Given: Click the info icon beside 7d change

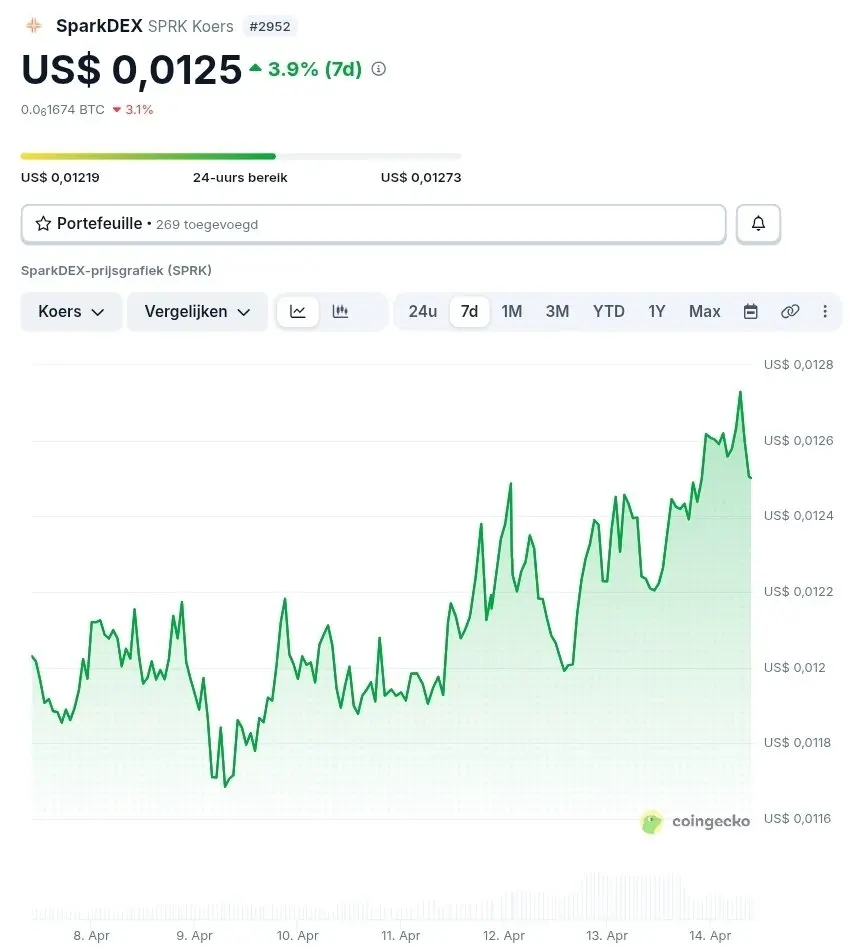Looking at the screenshot, I should (378, 69).
